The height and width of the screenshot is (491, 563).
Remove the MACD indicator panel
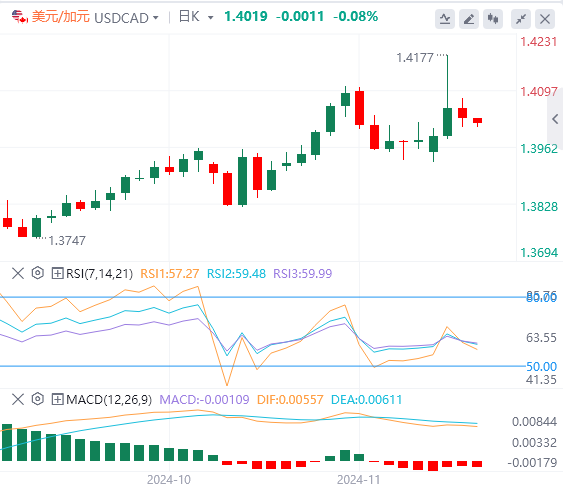tap(18, 399)
